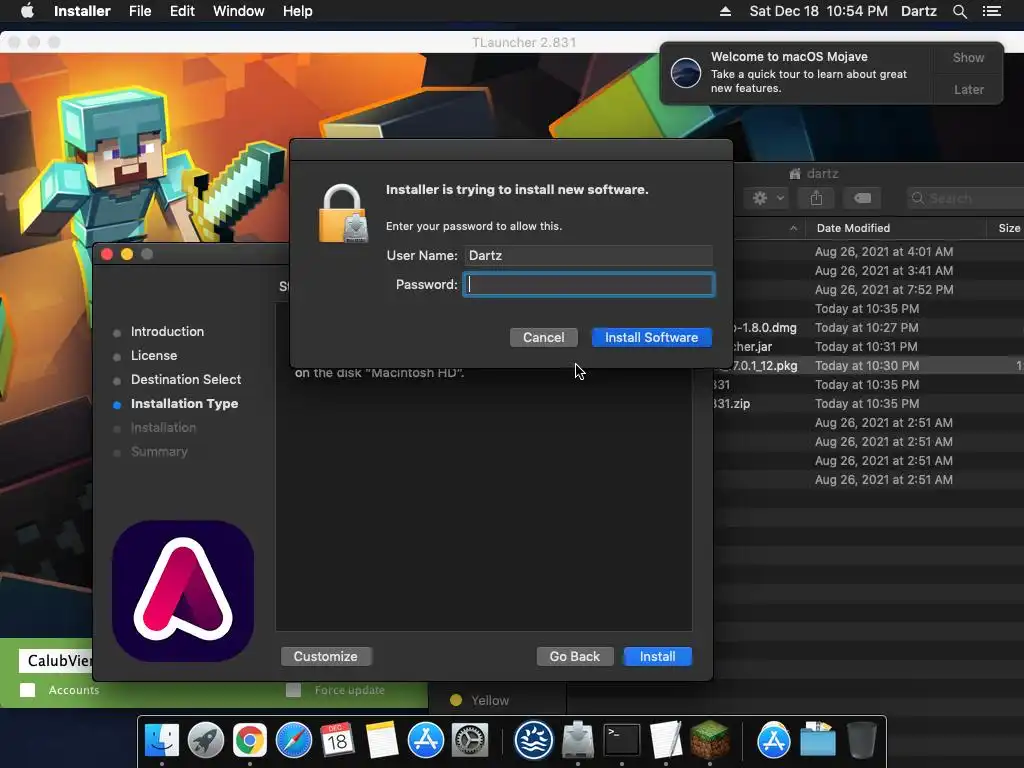Open the Finder action gear dropdown
This screenshot has height=768, width=1024.
pyautogui.click(x=769, y=198)
